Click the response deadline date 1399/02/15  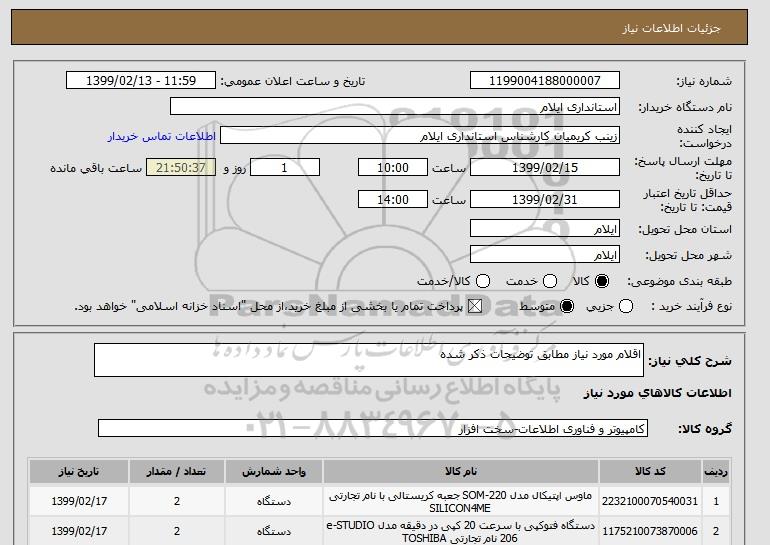[545, 167]
